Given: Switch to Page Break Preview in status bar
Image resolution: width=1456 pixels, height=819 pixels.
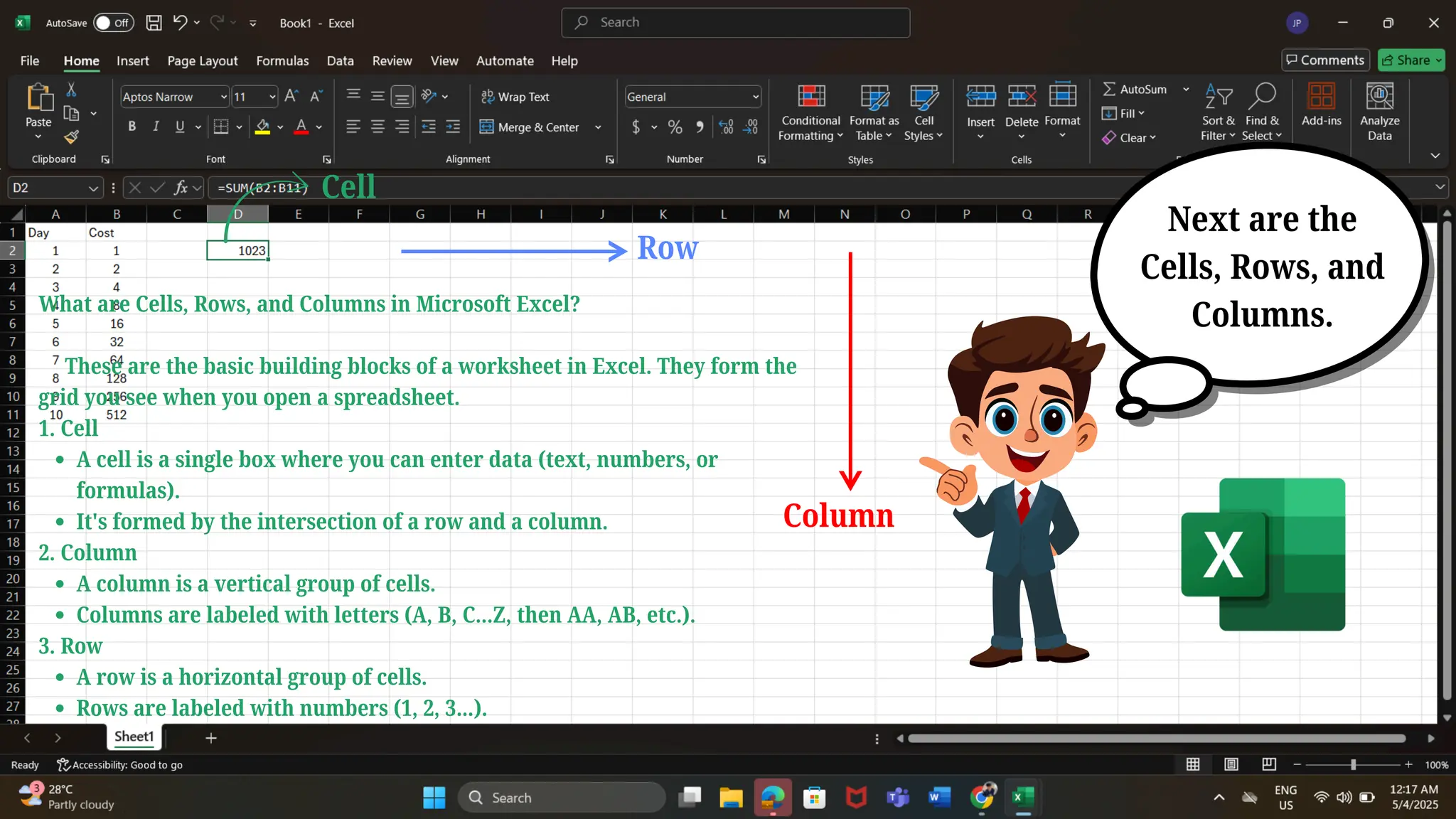Looking at the screenshot, I should coord(1269,764).
